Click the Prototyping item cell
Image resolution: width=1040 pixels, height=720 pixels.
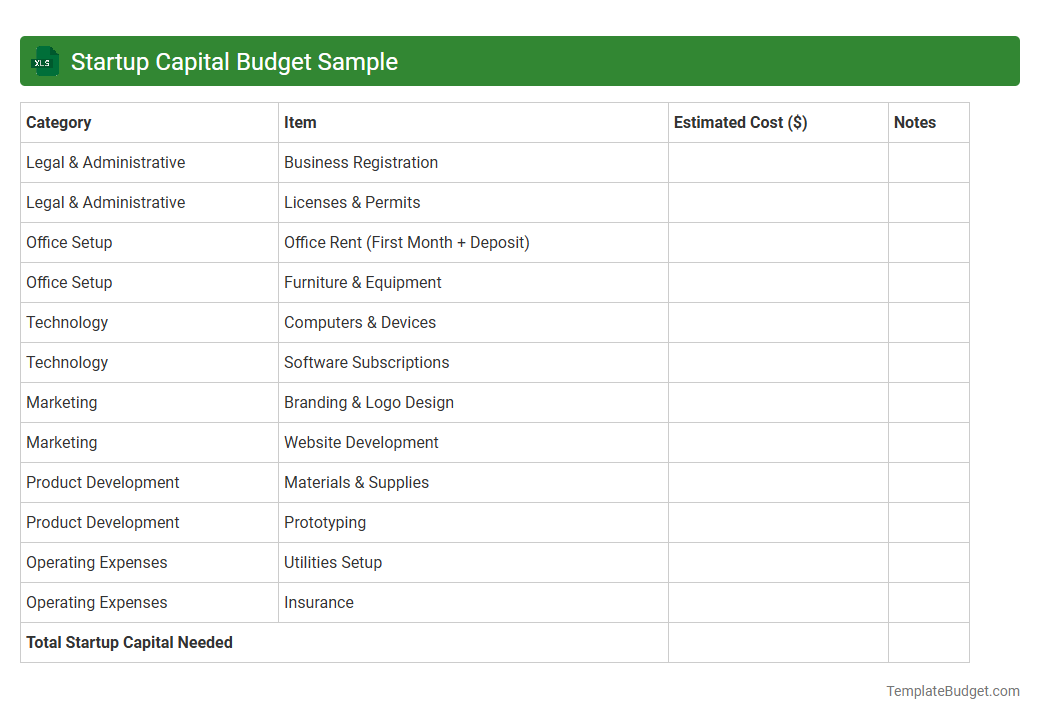click(323, 522)
